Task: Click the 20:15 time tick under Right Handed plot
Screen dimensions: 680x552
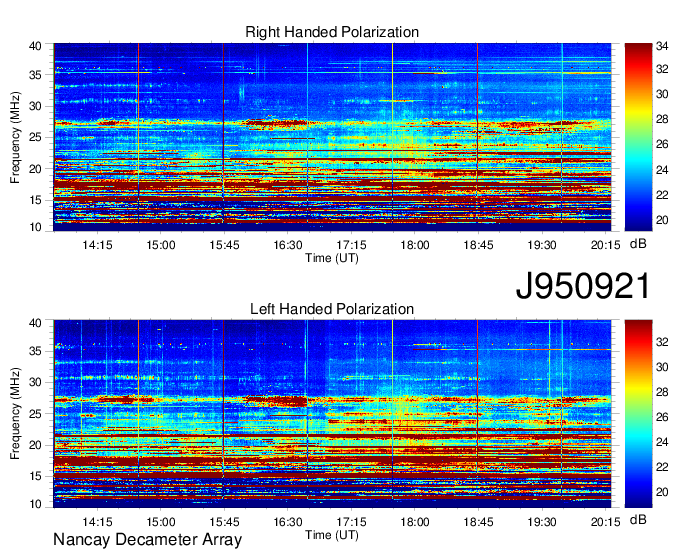Action: pyautogui.click(x=605, y=245)
